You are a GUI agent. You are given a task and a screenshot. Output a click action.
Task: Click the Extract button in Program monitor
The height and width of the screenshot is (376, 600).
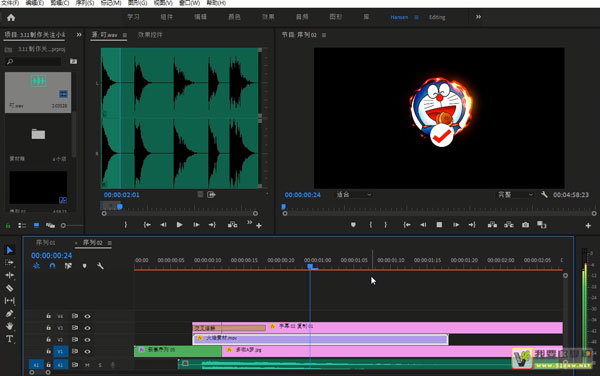click(509, 225)
